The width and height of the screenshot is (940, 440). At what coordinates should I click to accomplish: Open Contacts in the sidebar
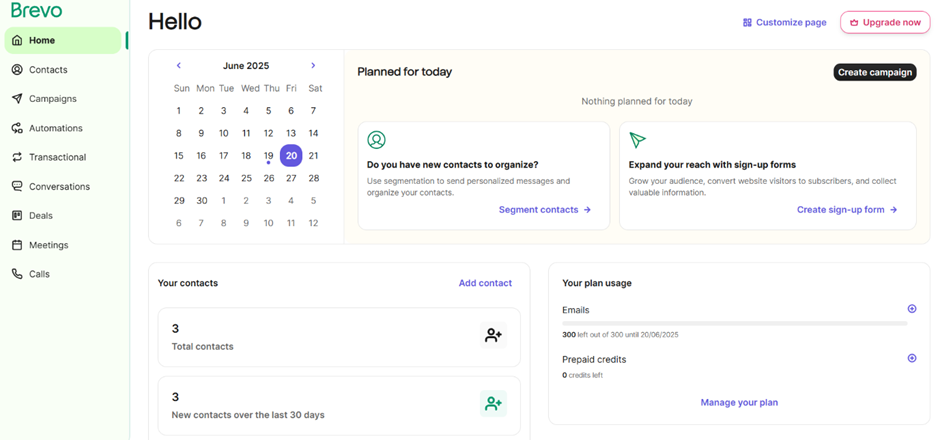[x=48, y=70]
